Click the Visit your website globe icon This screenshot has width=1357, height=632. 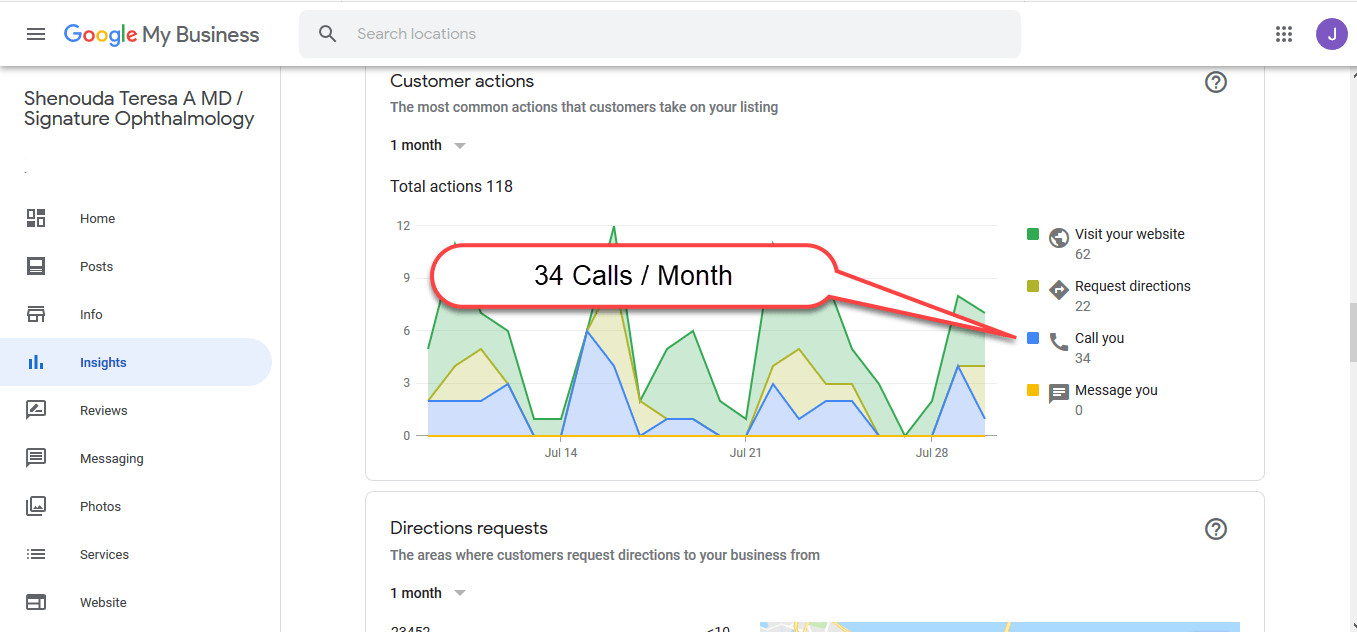click(1058, 238)
